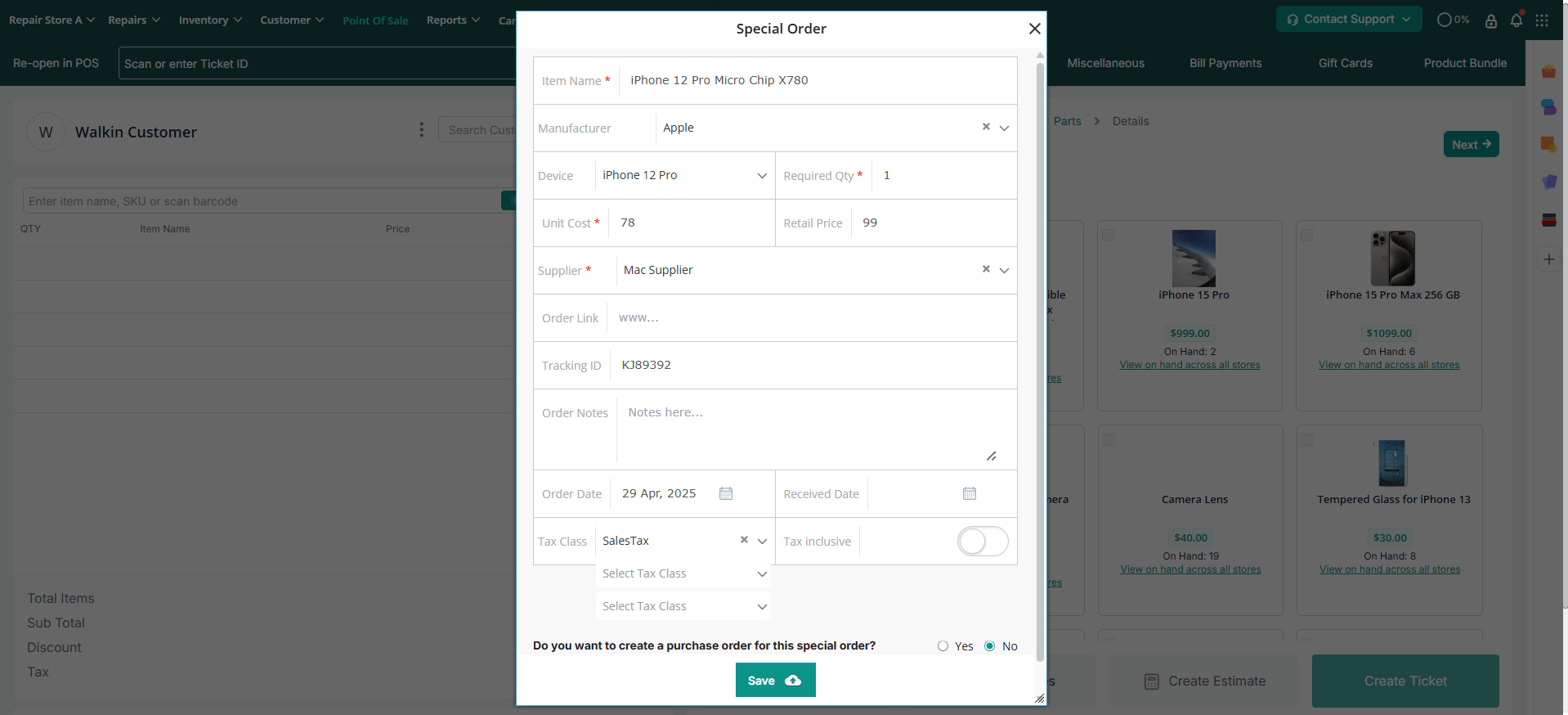Click Create Ticket button

click(1405, 681)
